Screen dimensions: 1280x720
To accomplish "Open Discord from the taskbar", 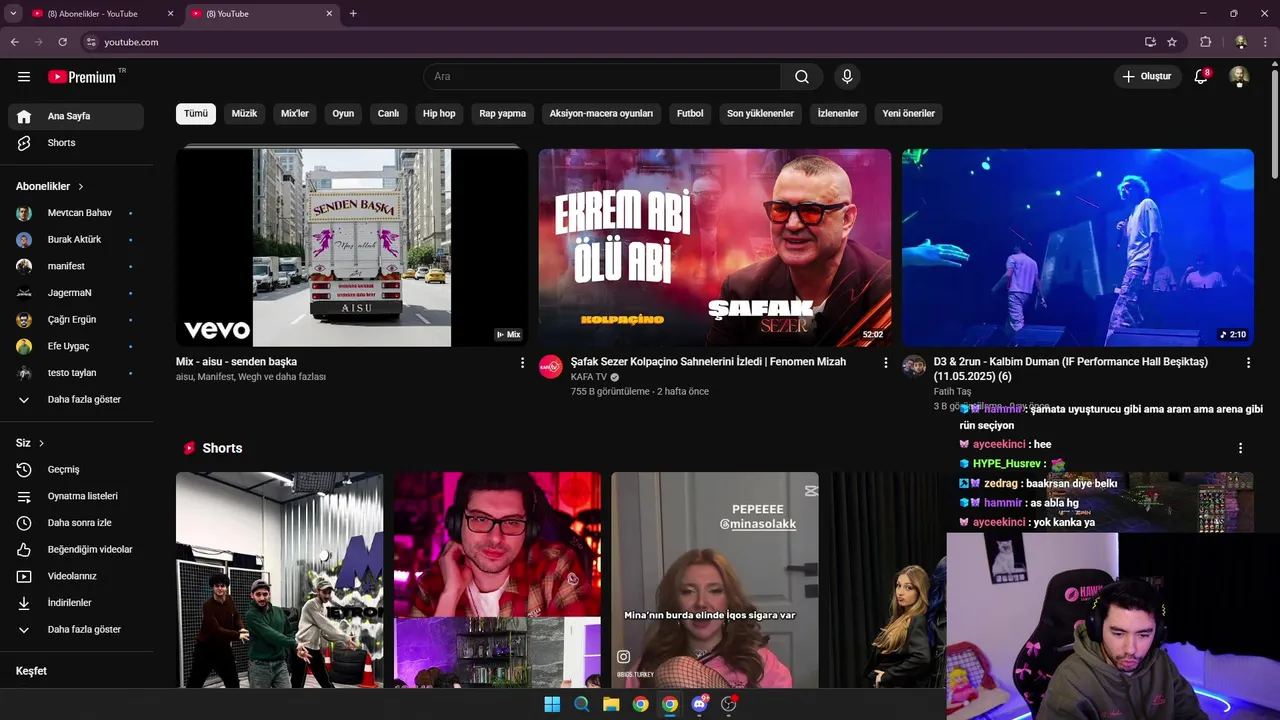I will point(699,704).
